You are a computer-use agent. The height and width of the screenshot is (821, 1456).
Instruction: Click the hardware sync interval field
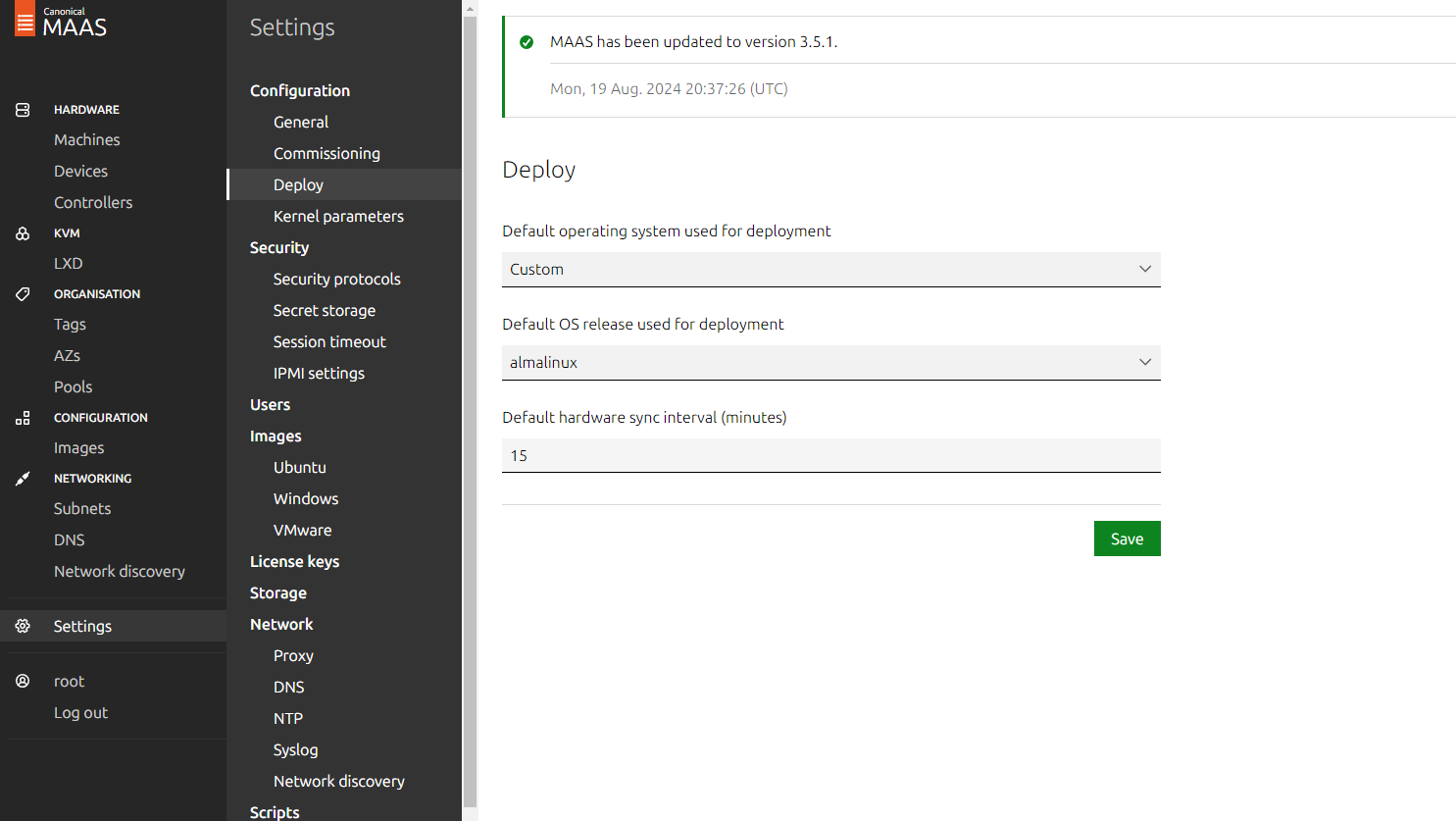pos(830,456)
